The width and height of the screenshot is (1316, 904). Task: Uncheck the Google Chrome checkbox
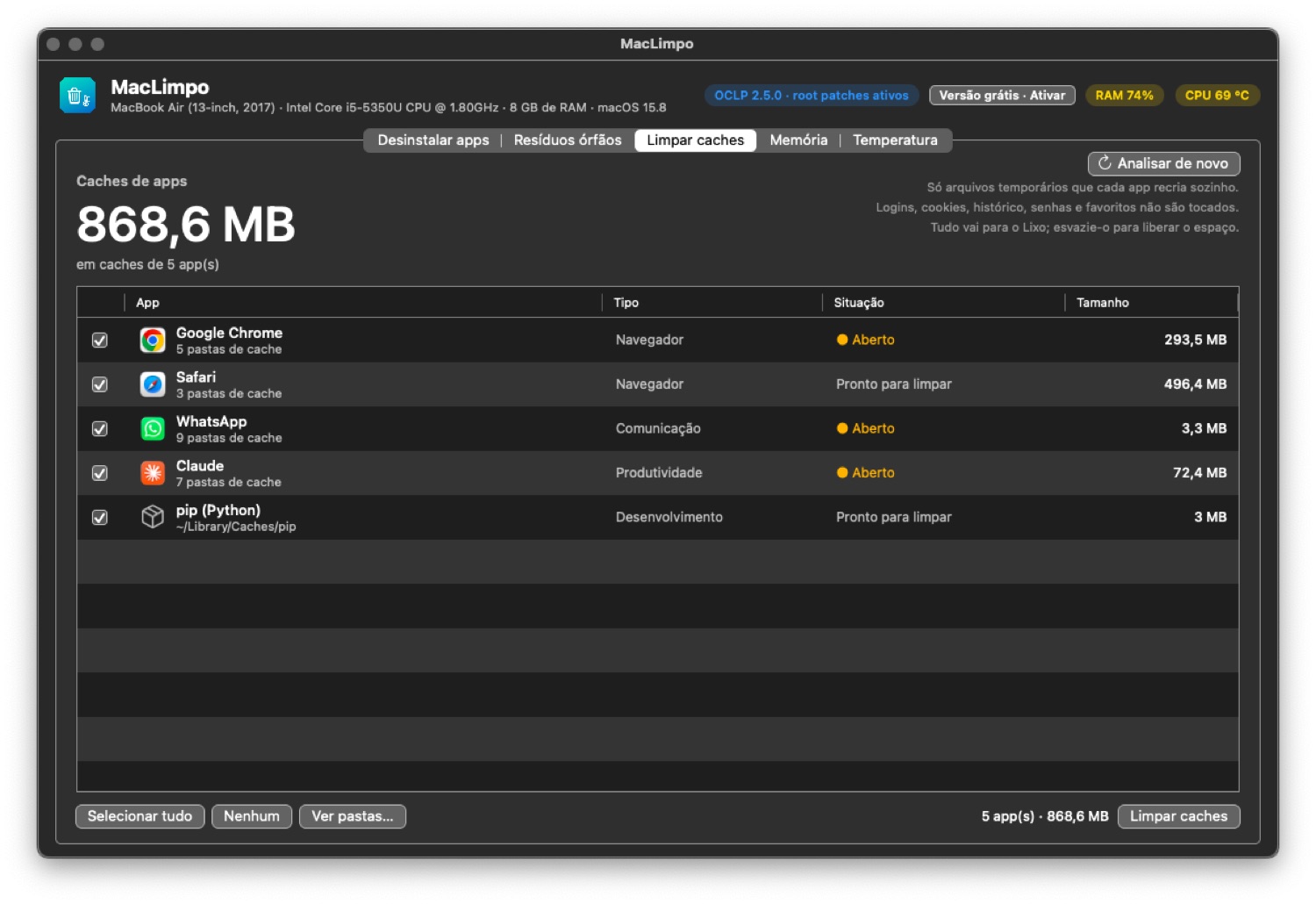(100, 341)
